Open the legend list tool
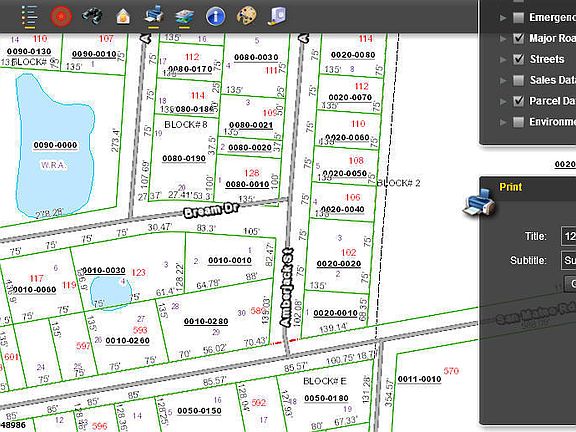This screenshot has width=576, height=432. point(29,16)
